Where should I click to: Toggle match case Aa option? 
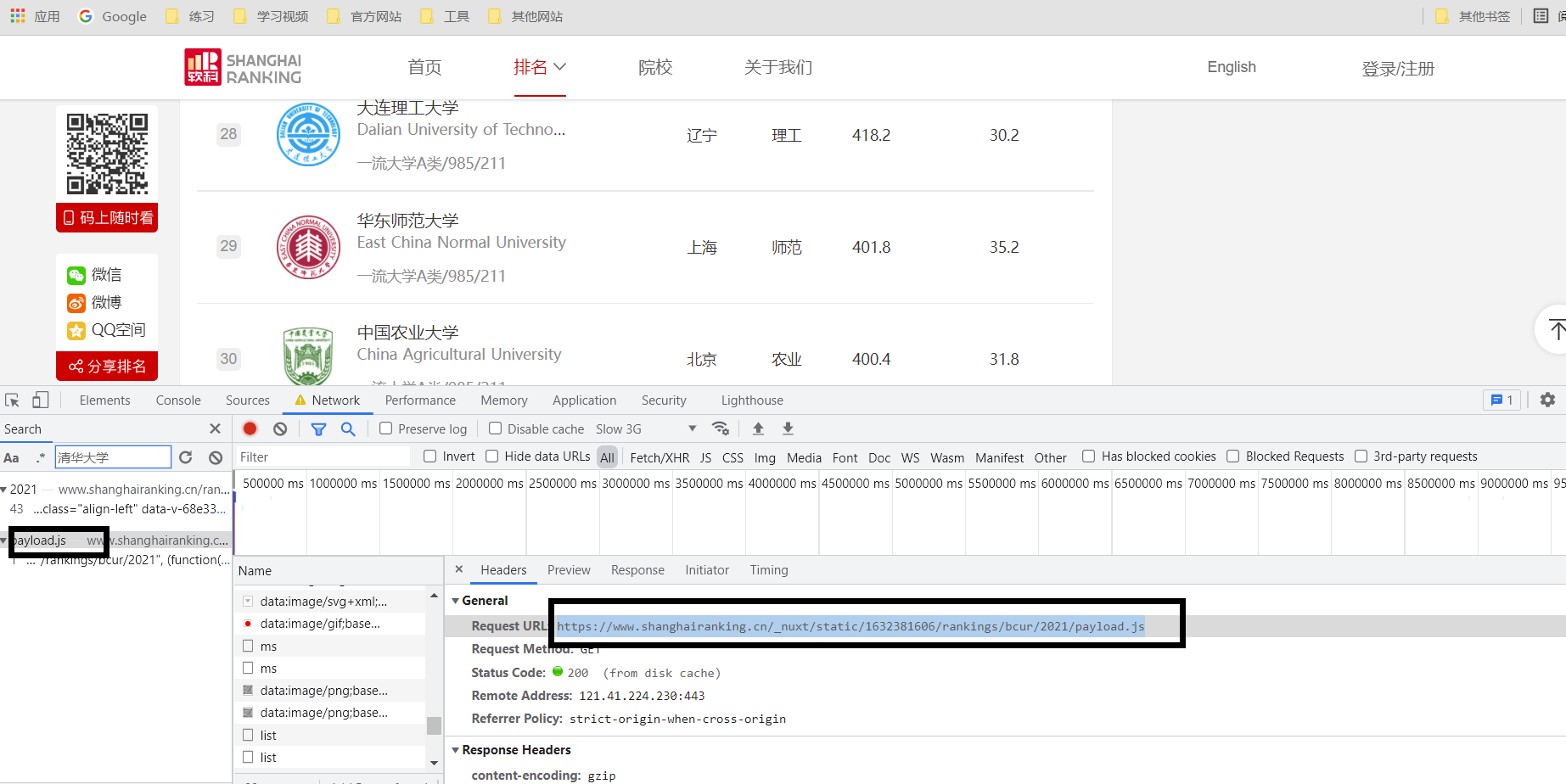coord(12,457)
